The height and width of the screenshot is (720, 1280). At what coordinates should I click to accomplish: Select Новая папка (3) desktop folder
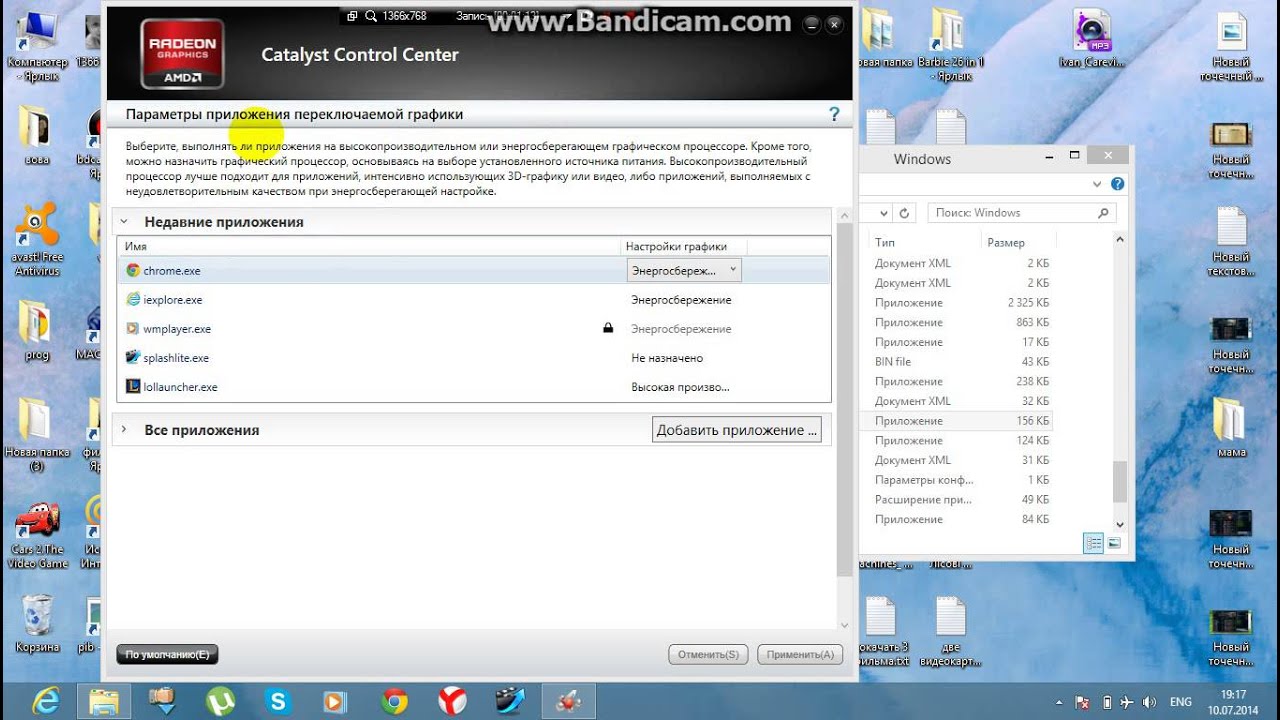pos(37,435)
